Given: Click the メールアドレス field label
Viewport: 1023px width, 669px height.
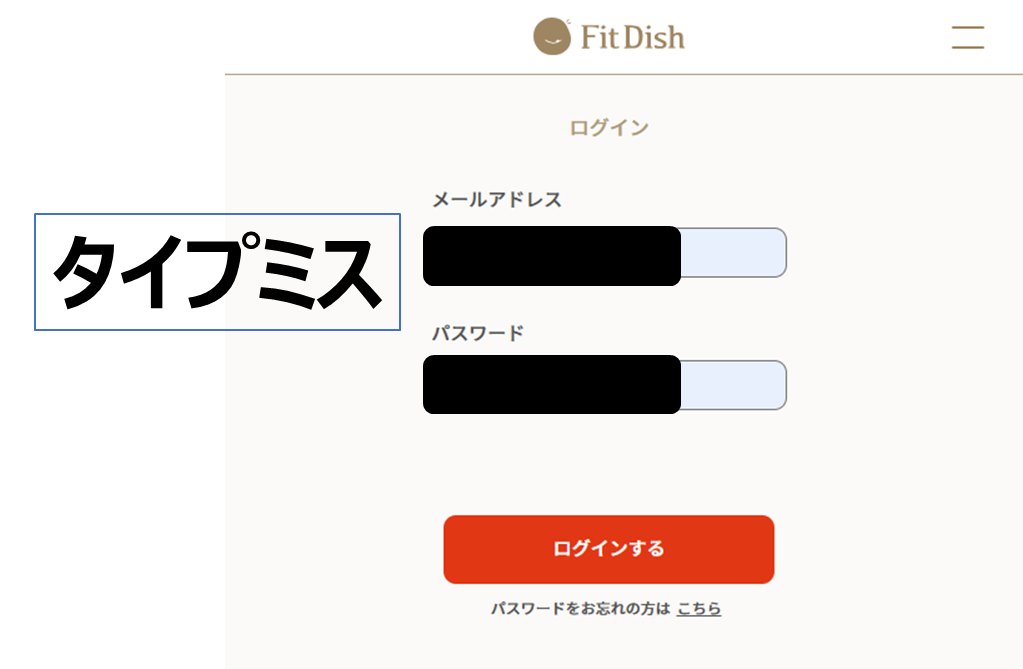Looking at the screenshot, I should coord(496,200).
